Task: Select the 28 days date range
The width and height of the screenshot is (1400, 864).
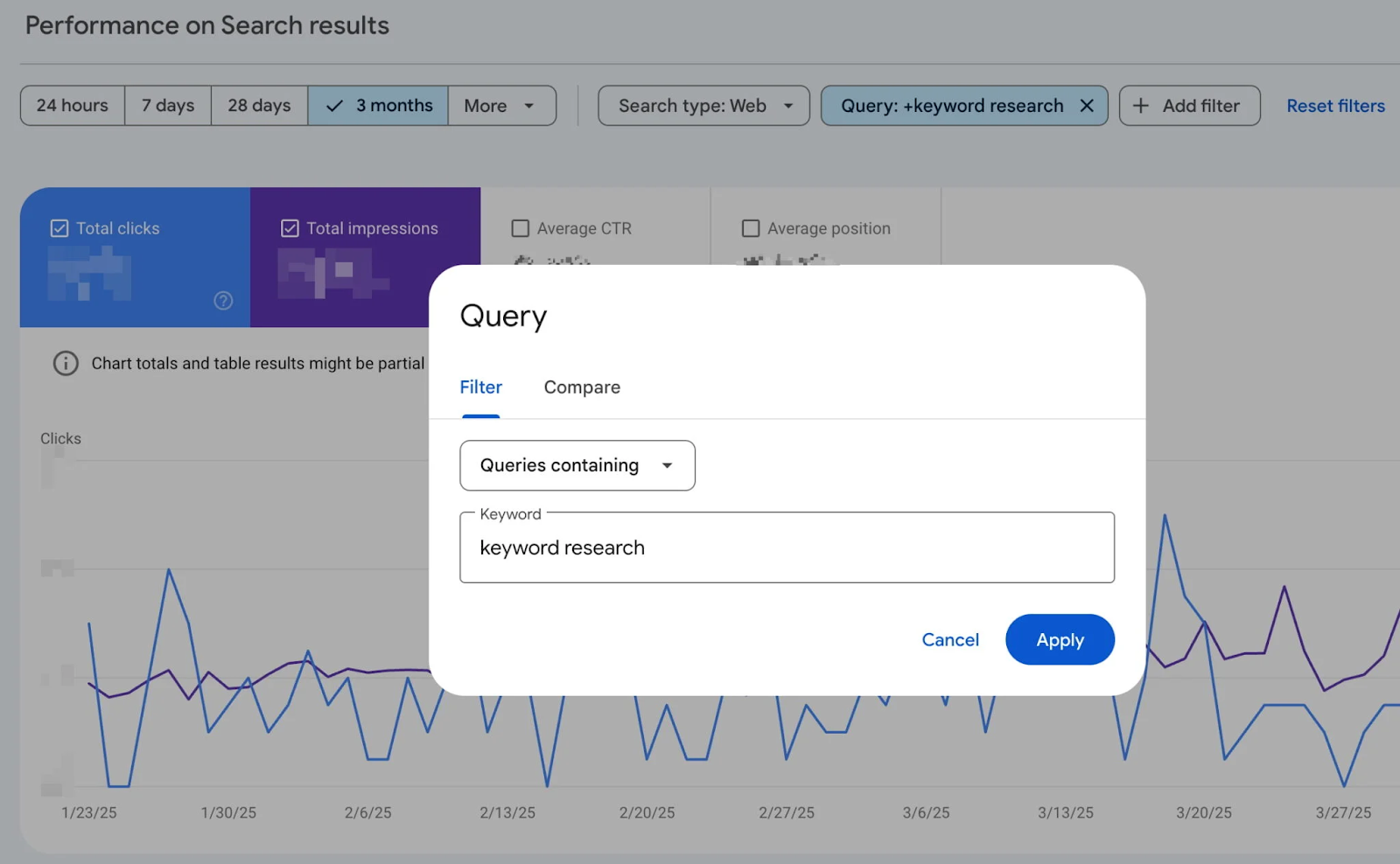Action: 258,105
